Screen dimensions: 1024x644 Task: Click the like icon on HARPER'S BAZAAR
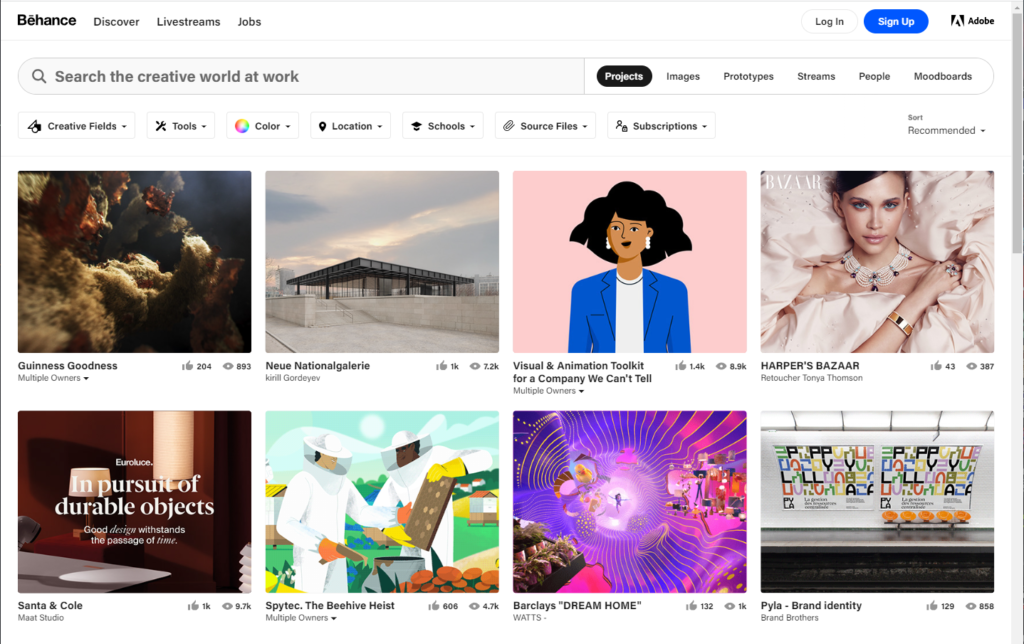tap(936, 366)
